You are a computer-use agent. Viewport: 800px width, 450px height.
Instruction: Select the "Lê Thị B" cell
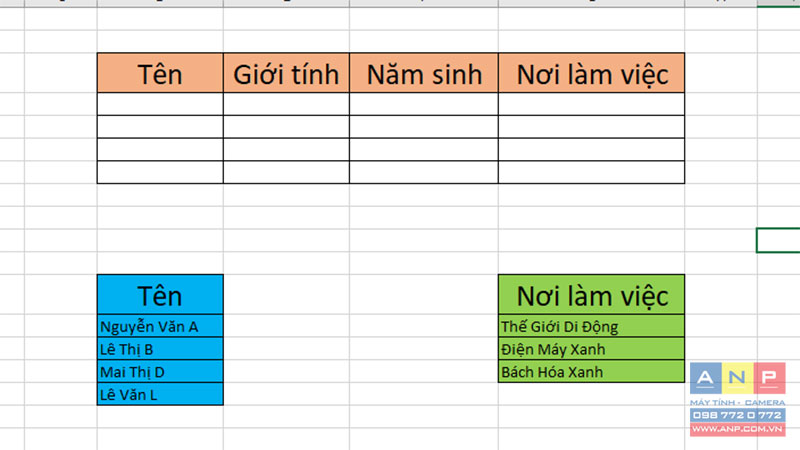pyautogui.click(x=160, y=348)
